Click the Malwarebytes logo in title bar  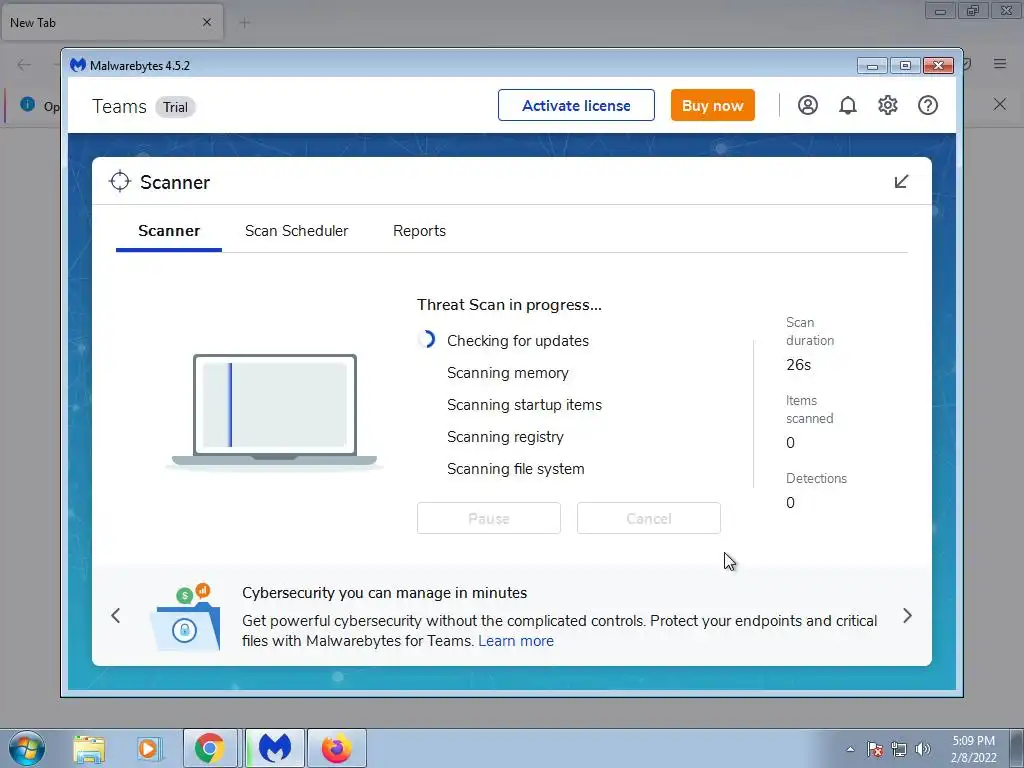point(78,65)
